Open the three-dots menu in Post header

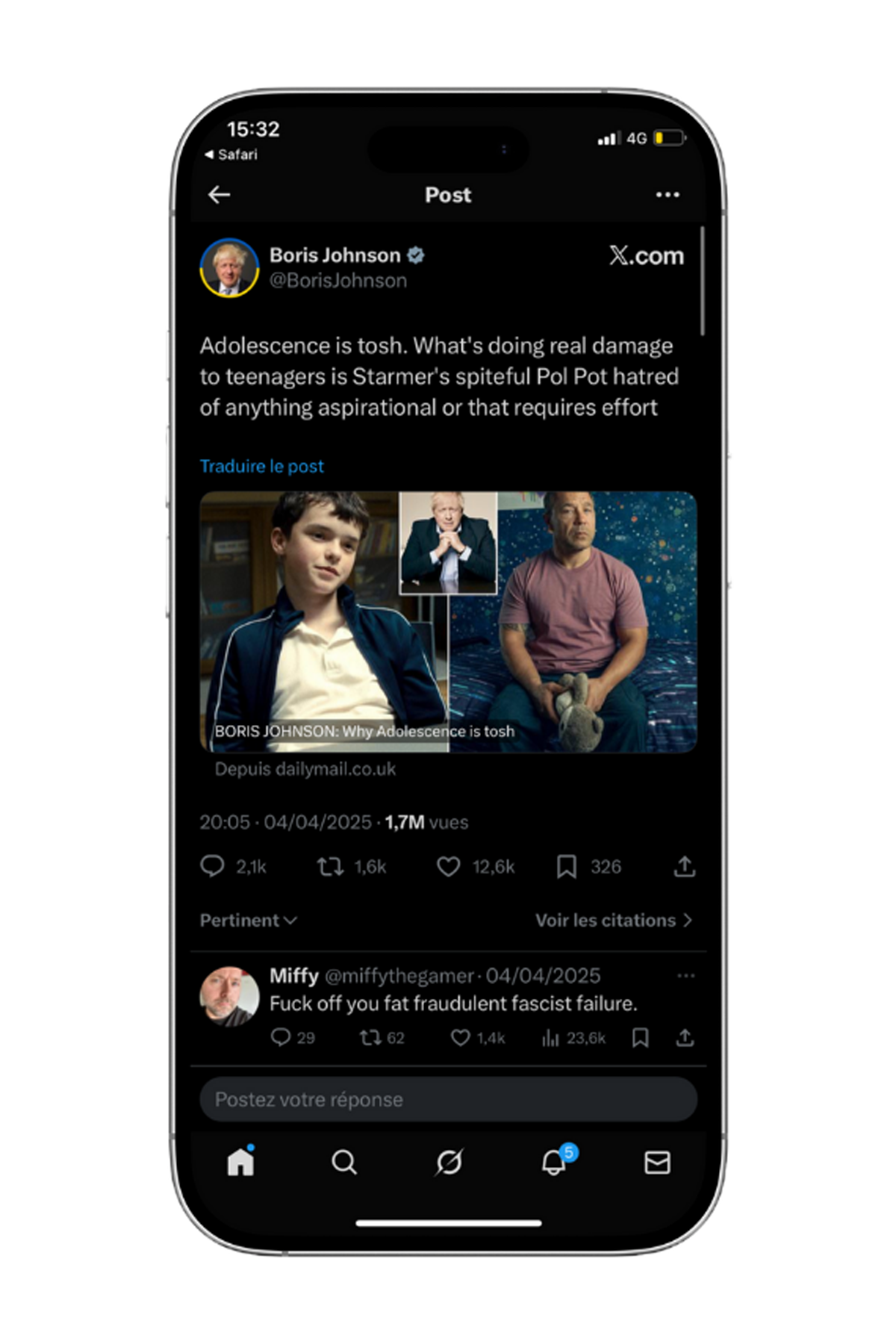[x=667, y=195]
